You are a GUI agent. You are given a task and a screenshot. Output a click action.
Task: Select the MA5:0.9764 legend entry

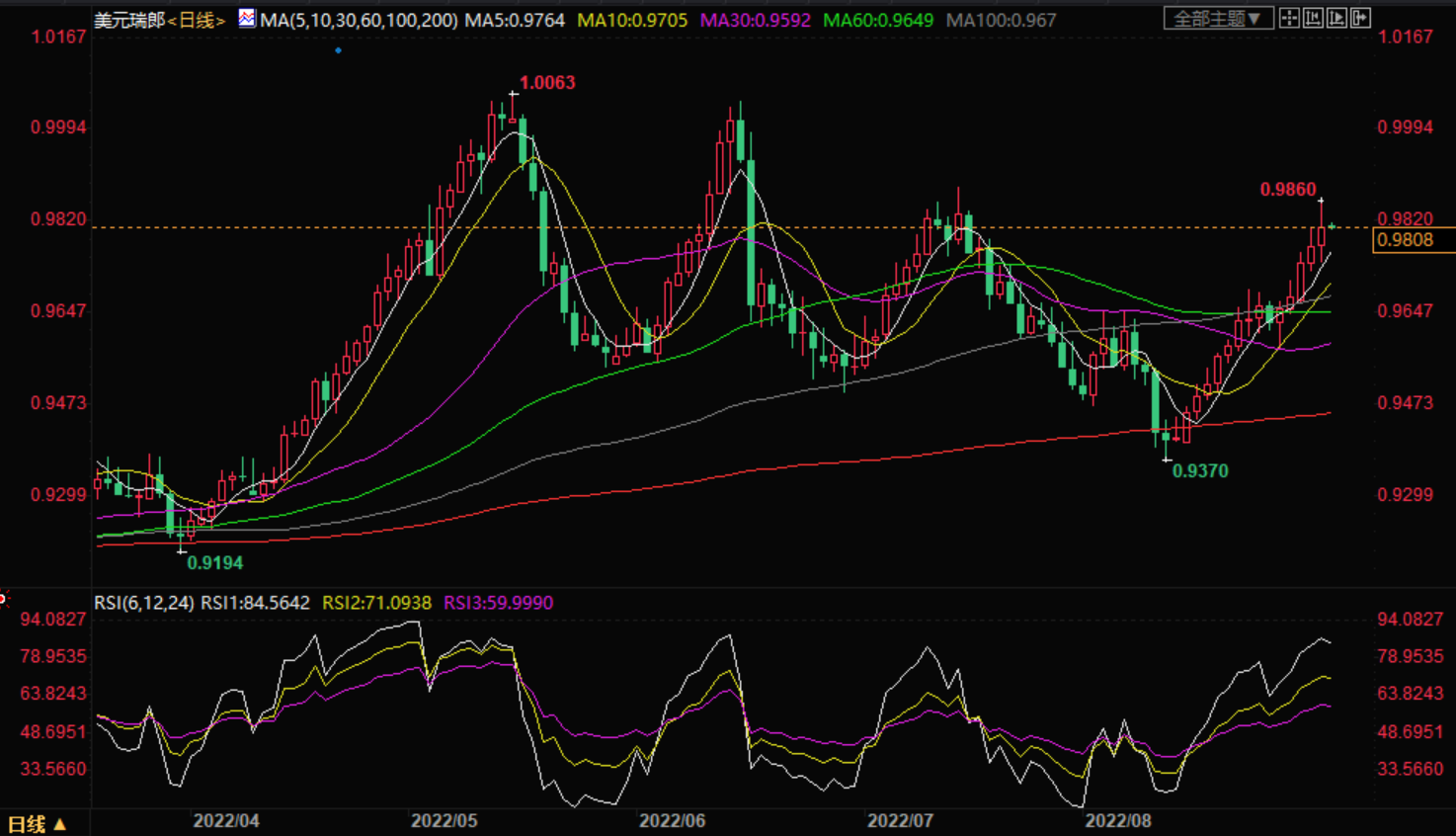click(515, 20)
